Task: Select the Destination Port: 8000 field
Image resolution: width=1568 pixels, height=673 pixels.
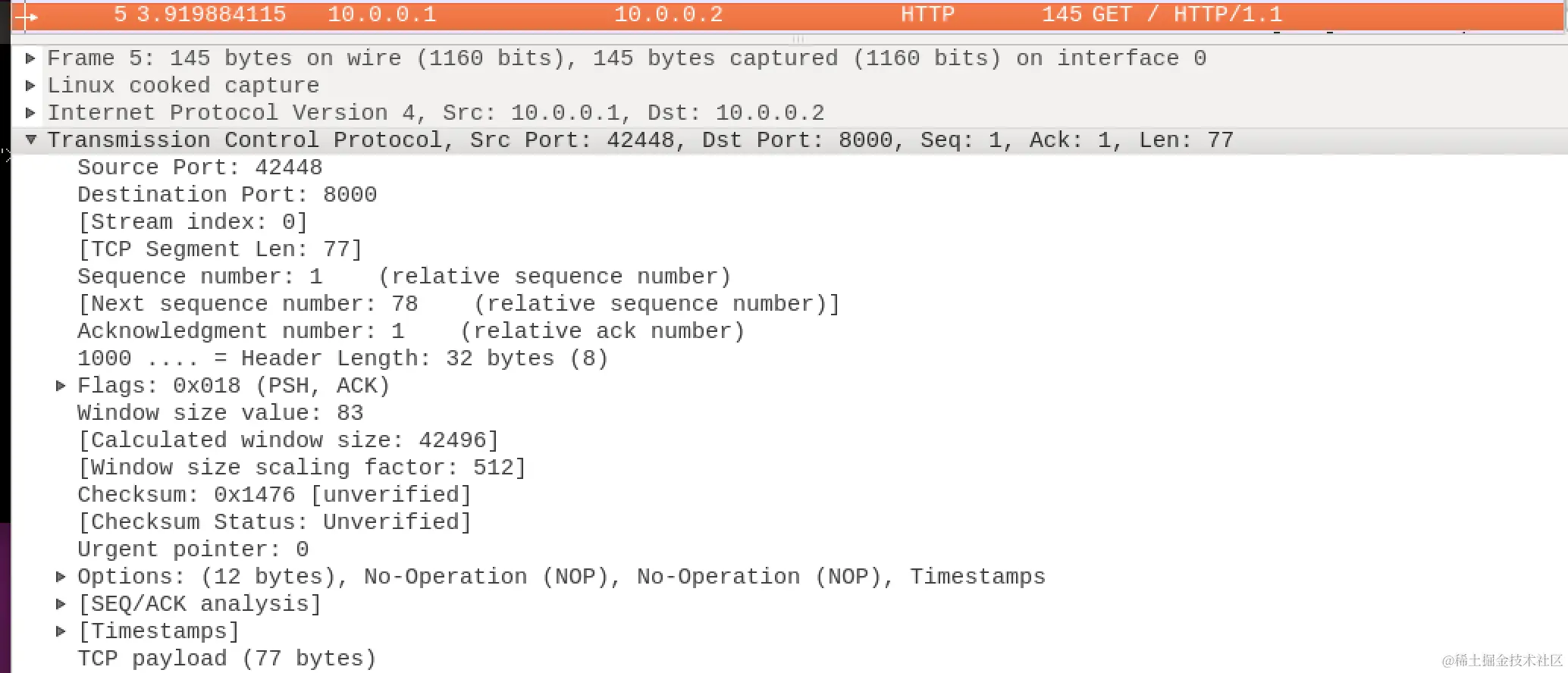Action: coord(227,195)
